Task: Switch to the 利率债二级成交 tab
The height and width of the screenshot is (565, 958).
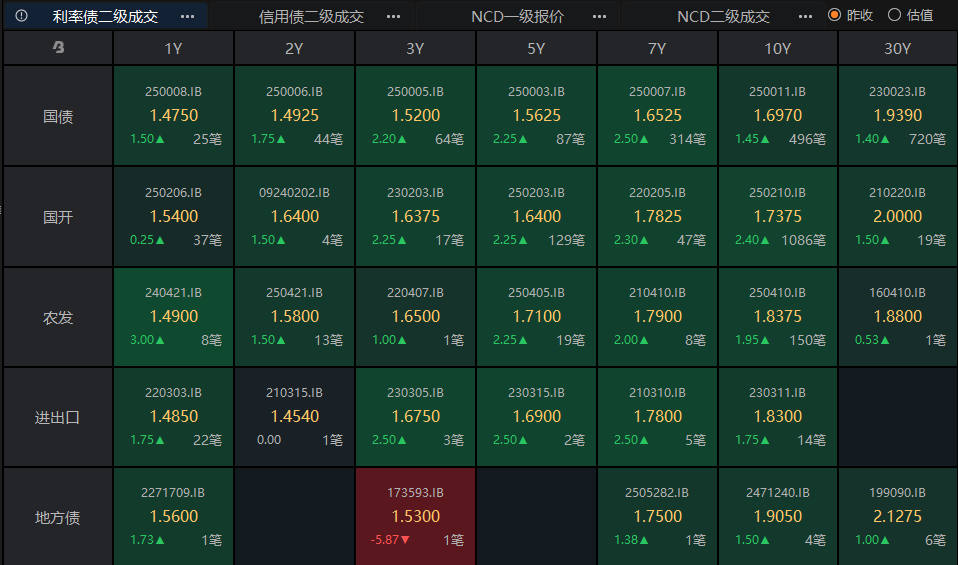Action: (105, 16)
